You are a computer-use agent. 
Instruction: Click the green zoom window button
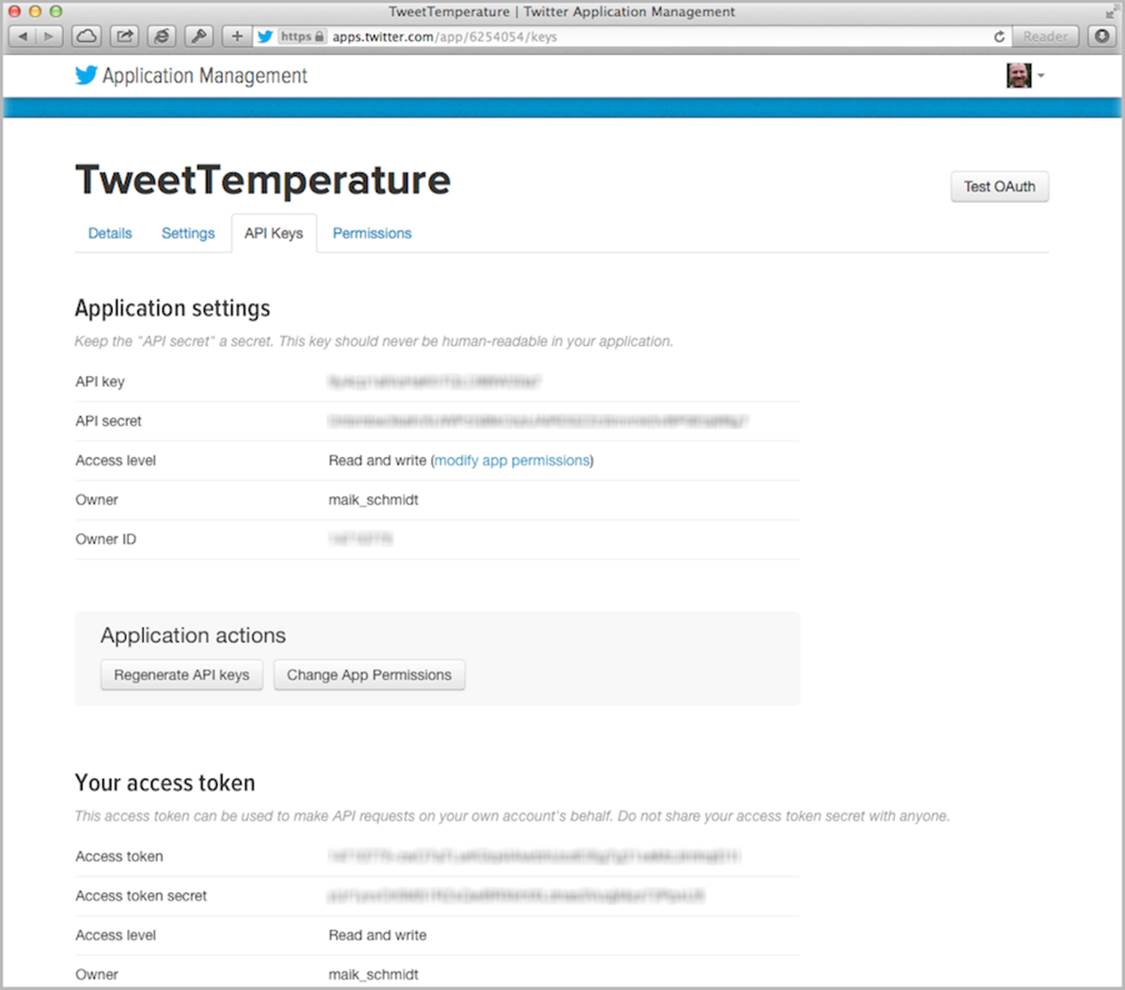pos(55,11)
